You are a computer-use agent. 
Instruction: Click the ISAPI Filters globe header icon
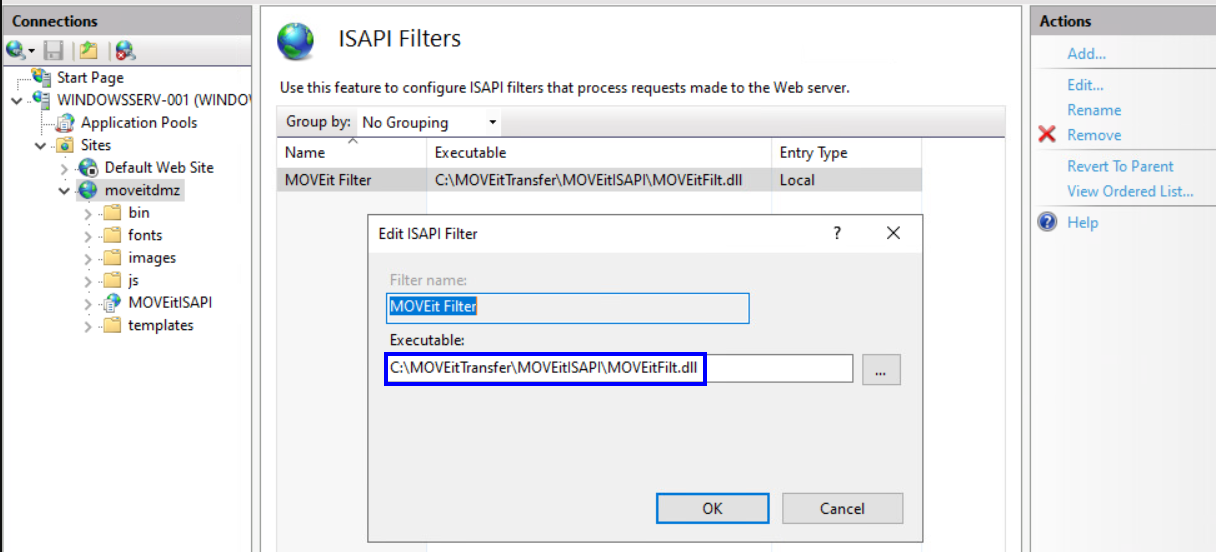[296, 41]
